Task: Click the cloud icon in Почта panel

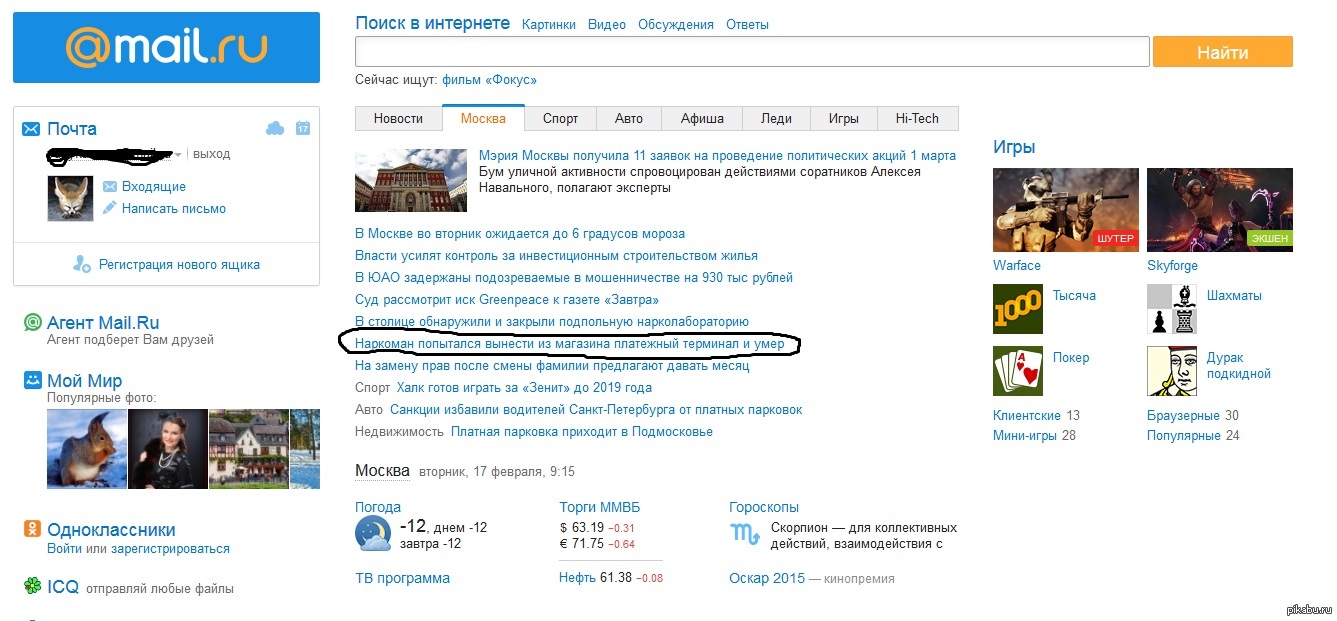Action: [x=275, y=128]
